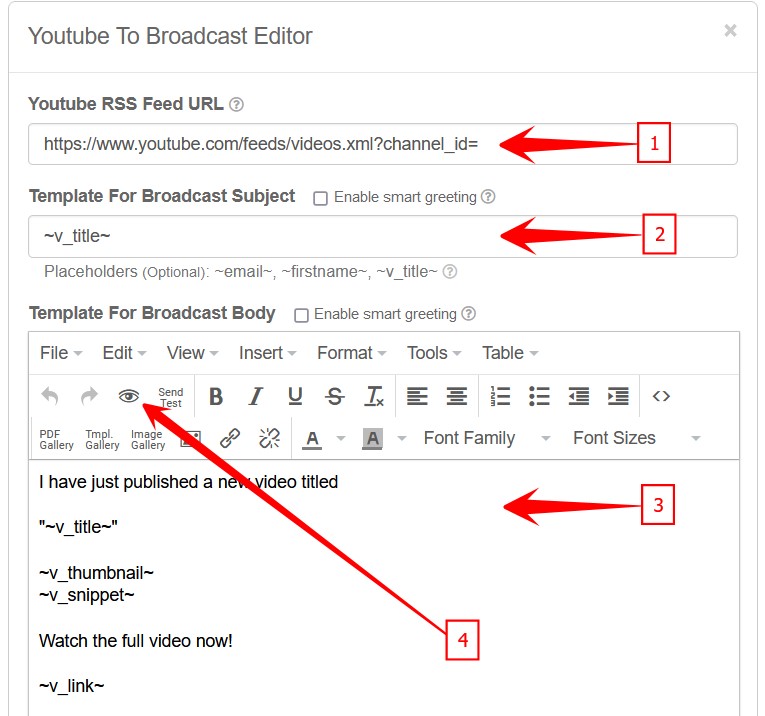Enable smart greeting for Broadcast Subject
This screenshot has height=716, width=765.
coord(321,198)
